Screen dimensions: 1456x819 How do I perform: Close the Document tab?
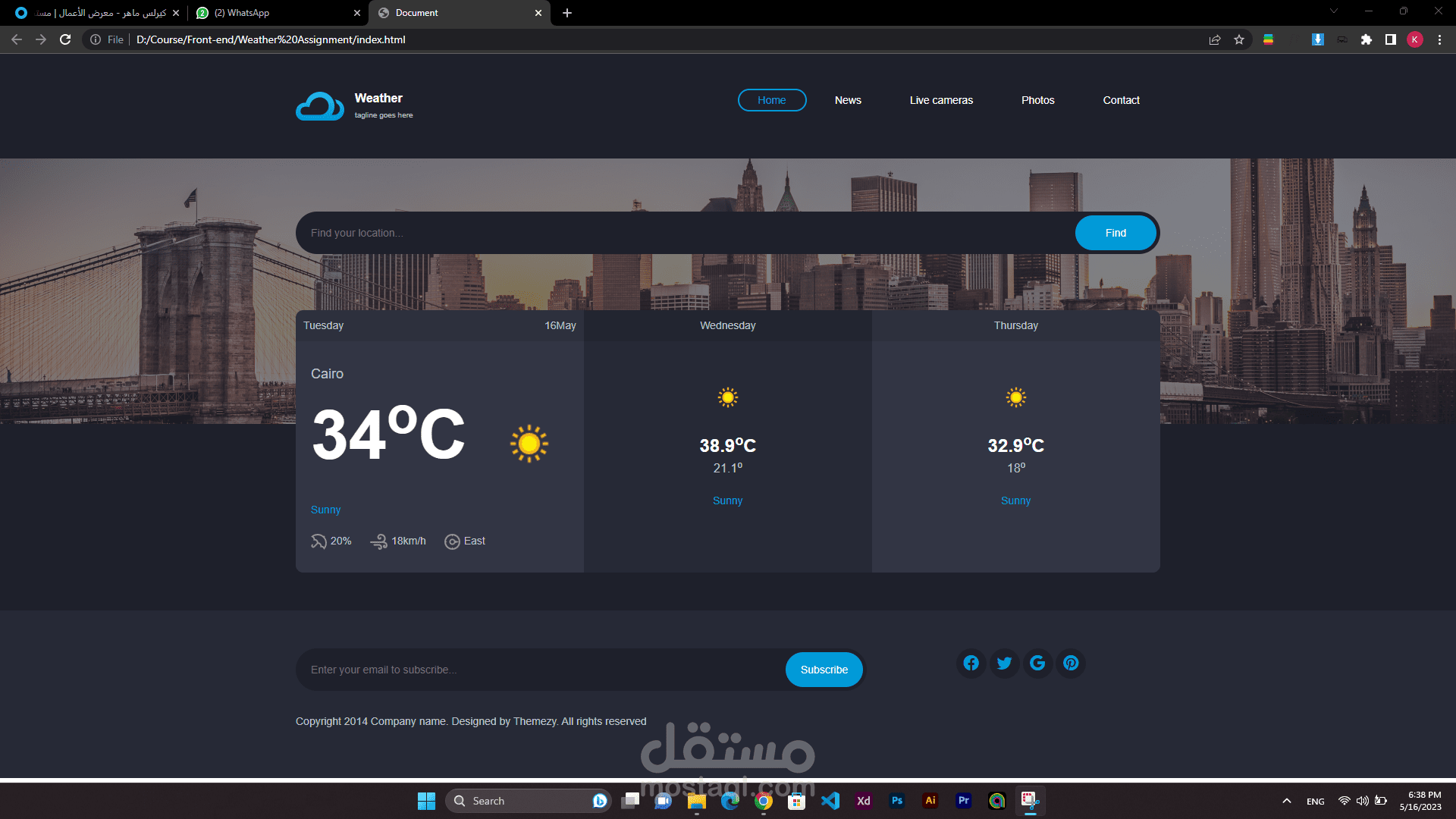pyautogui.click(x=538, y=13)
